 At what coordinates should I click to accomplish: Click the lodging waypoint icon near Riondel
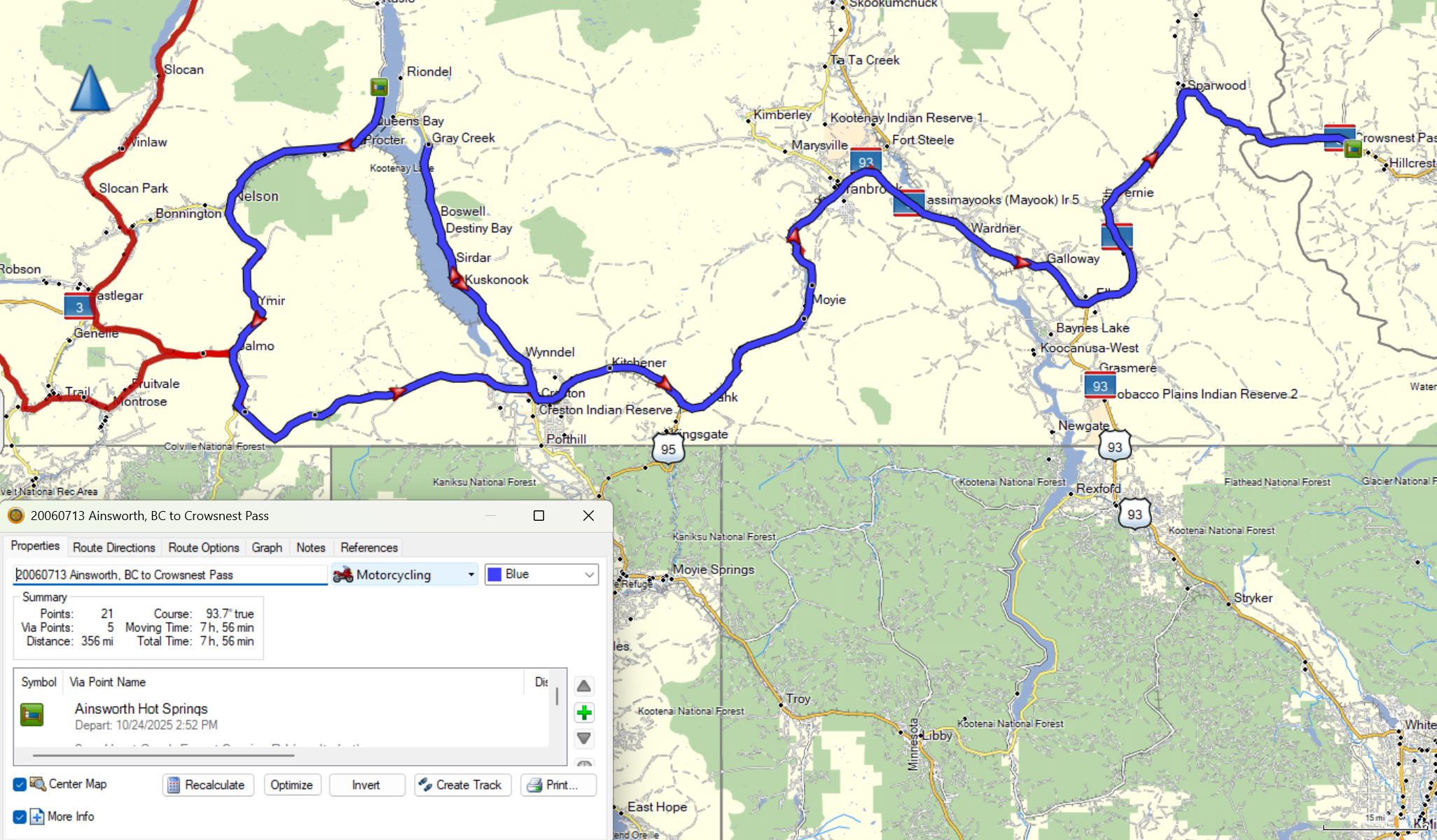[379, 87]
